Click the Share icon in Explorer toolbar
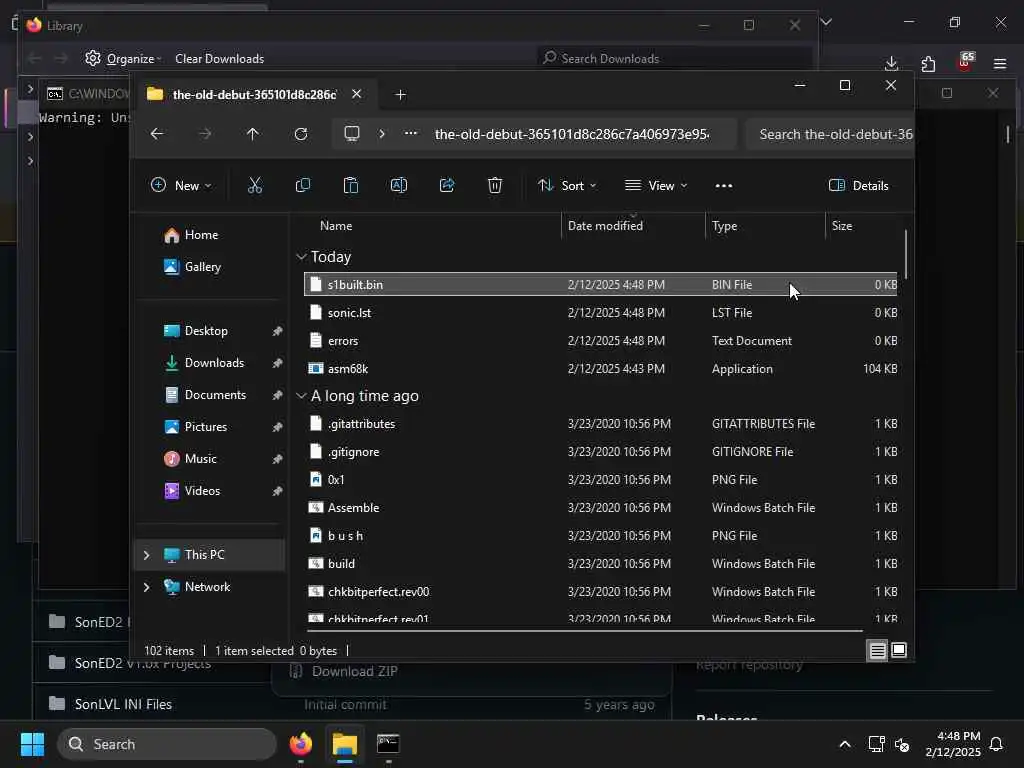1024x768 pixels. click(x=447, y=185)
